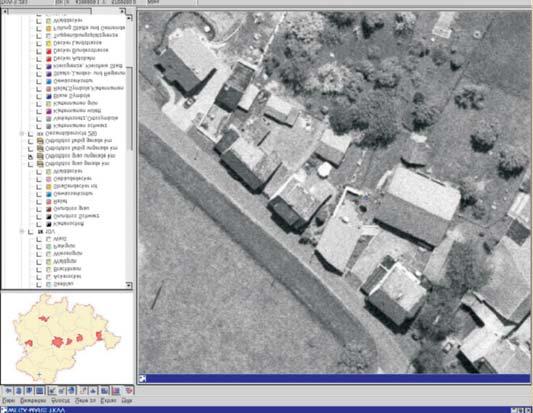Screen dimensions: 533x413
Task: Click the overview map with red regions
Action: tap(67, 338)
